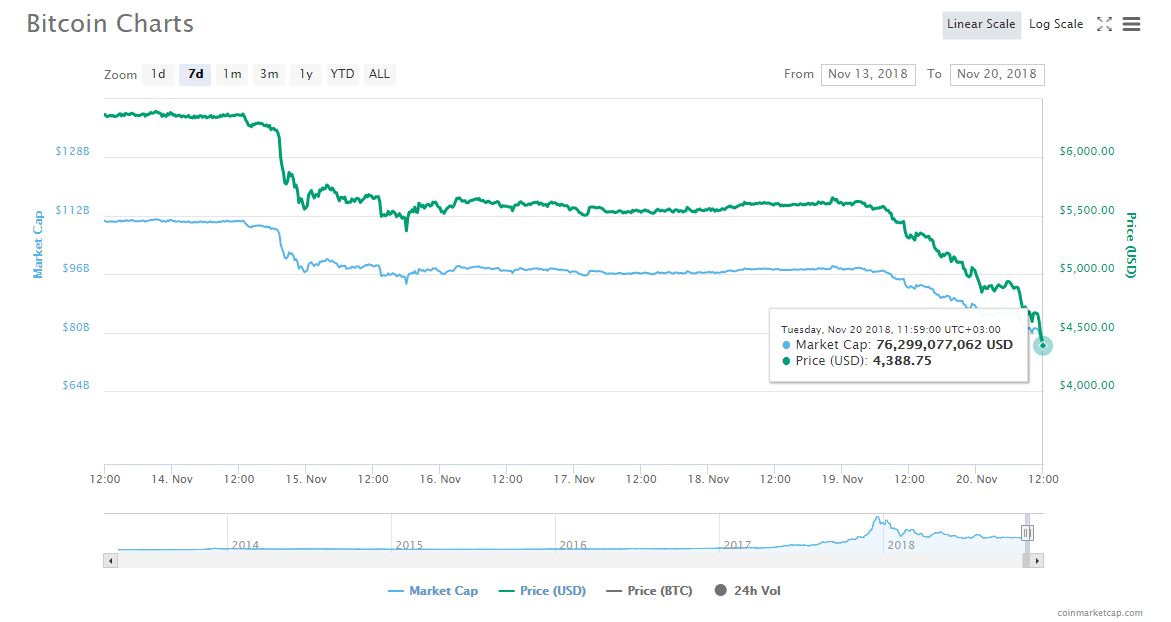This screenshot has width=1171, height=622.
Task: Switch to Log Scale
Action: 1056,25
